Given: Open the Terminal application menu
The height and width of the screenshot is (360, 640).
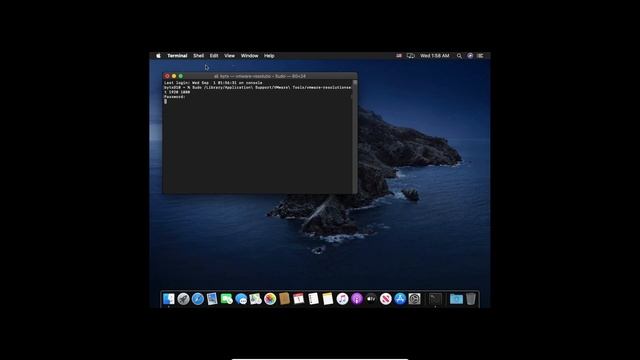Looking at the screenshot, I should pyautogui.click(x=177, y=56).
